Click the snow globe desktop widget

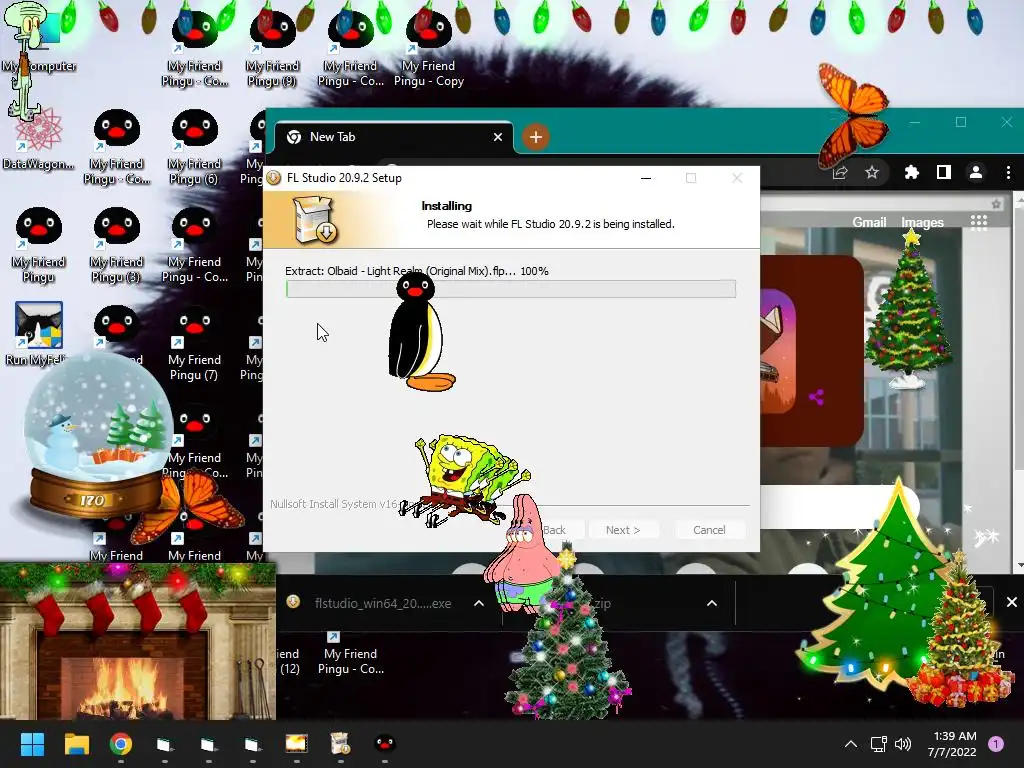pos(97,436)
